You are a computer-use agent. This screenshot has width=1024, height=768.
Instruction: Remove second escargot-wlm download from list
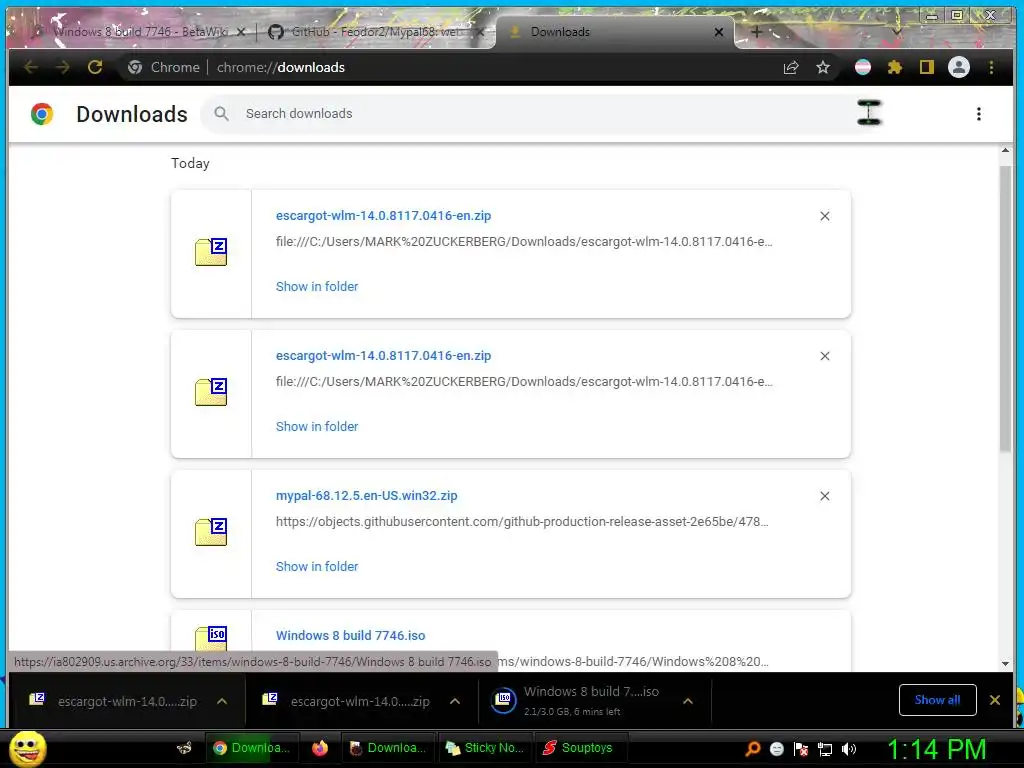click(825, 356)
